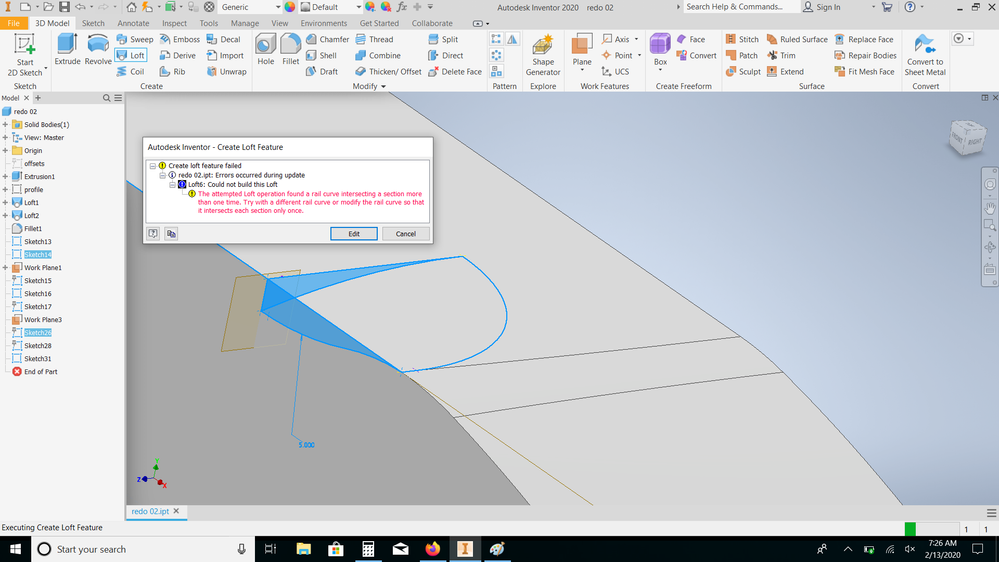Image resolution: width=999 pixels, height=562 pixels.
Task: Create a freeform Box
Action: click(660, 47)
